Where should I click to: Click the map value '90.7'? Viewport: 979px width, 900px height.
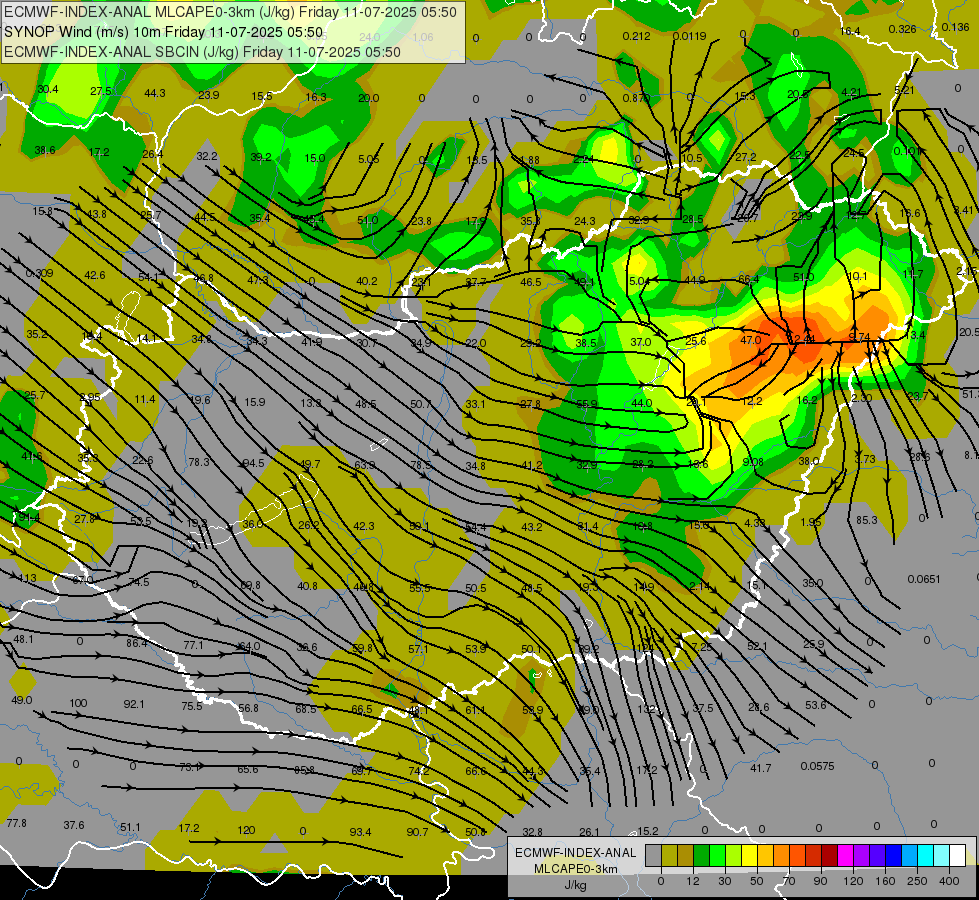pos(417,832)
